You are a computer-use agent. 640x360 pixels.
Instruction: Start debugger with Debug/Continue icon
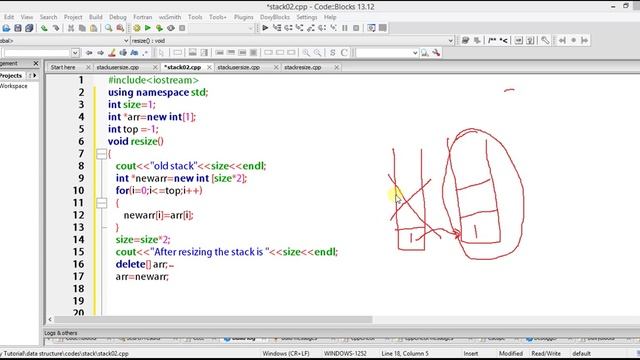point(265,28)
